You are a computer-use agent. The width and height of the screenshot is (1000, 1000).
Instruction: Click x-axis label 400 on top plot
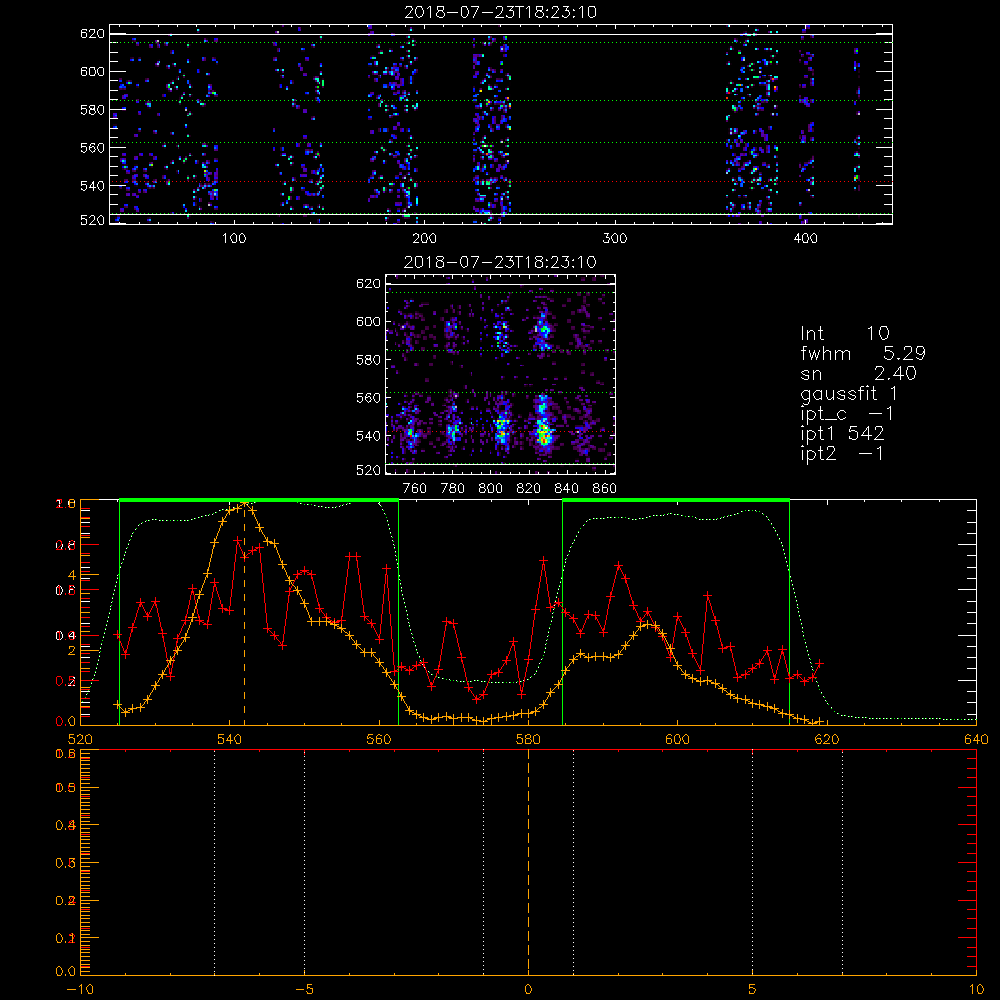point(805,239)
